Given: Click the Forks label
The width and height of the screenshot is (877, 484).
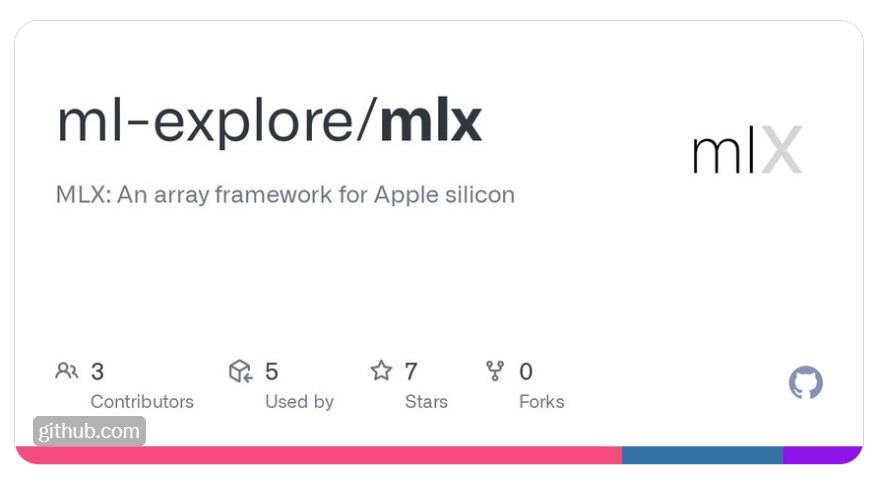Looking at the screenshot, I should point(541,402).
